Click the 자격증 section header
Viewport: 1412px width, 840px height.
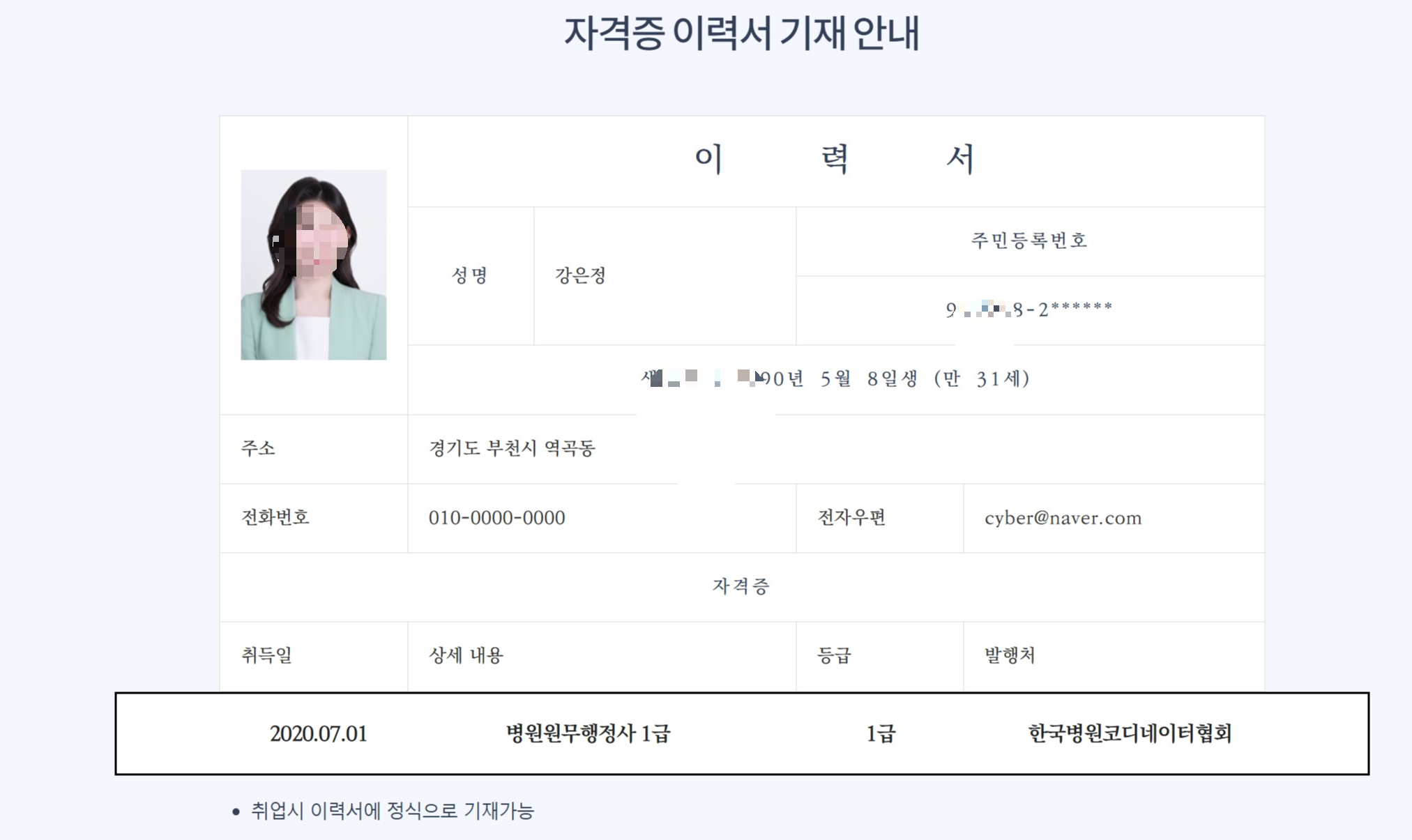(741, 587)
